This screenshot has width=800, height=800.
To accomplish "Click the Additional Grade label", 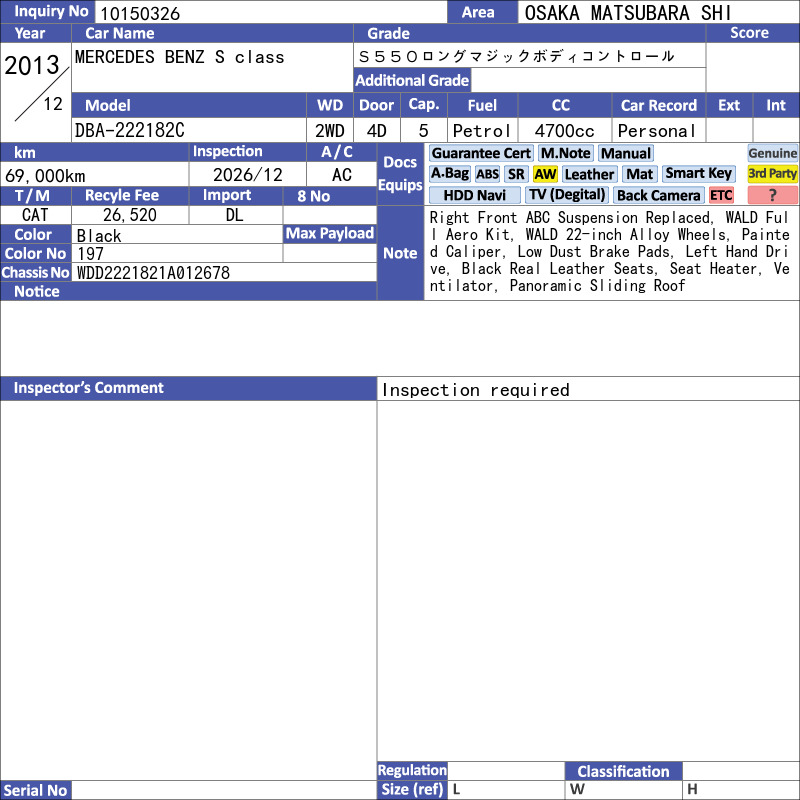I will point(412,81).
